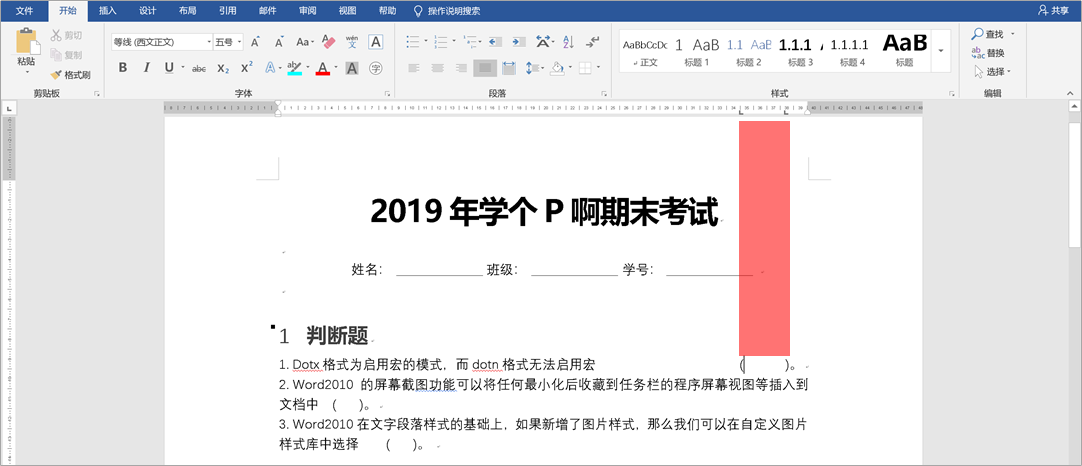Toggle superscript X²
The image size is (1082, 466).
246,68
